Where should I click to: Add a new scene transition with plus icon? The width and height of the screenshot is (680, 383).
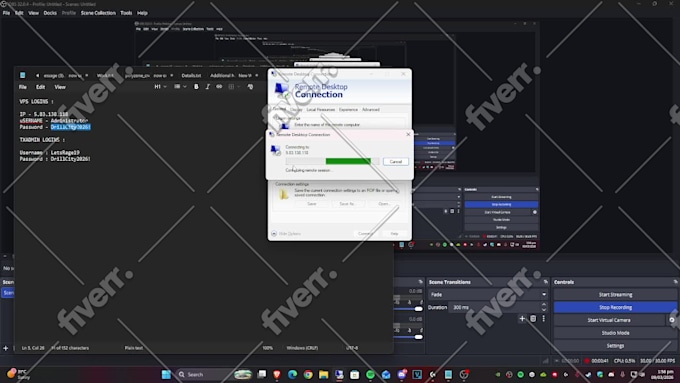pos(522,319)
